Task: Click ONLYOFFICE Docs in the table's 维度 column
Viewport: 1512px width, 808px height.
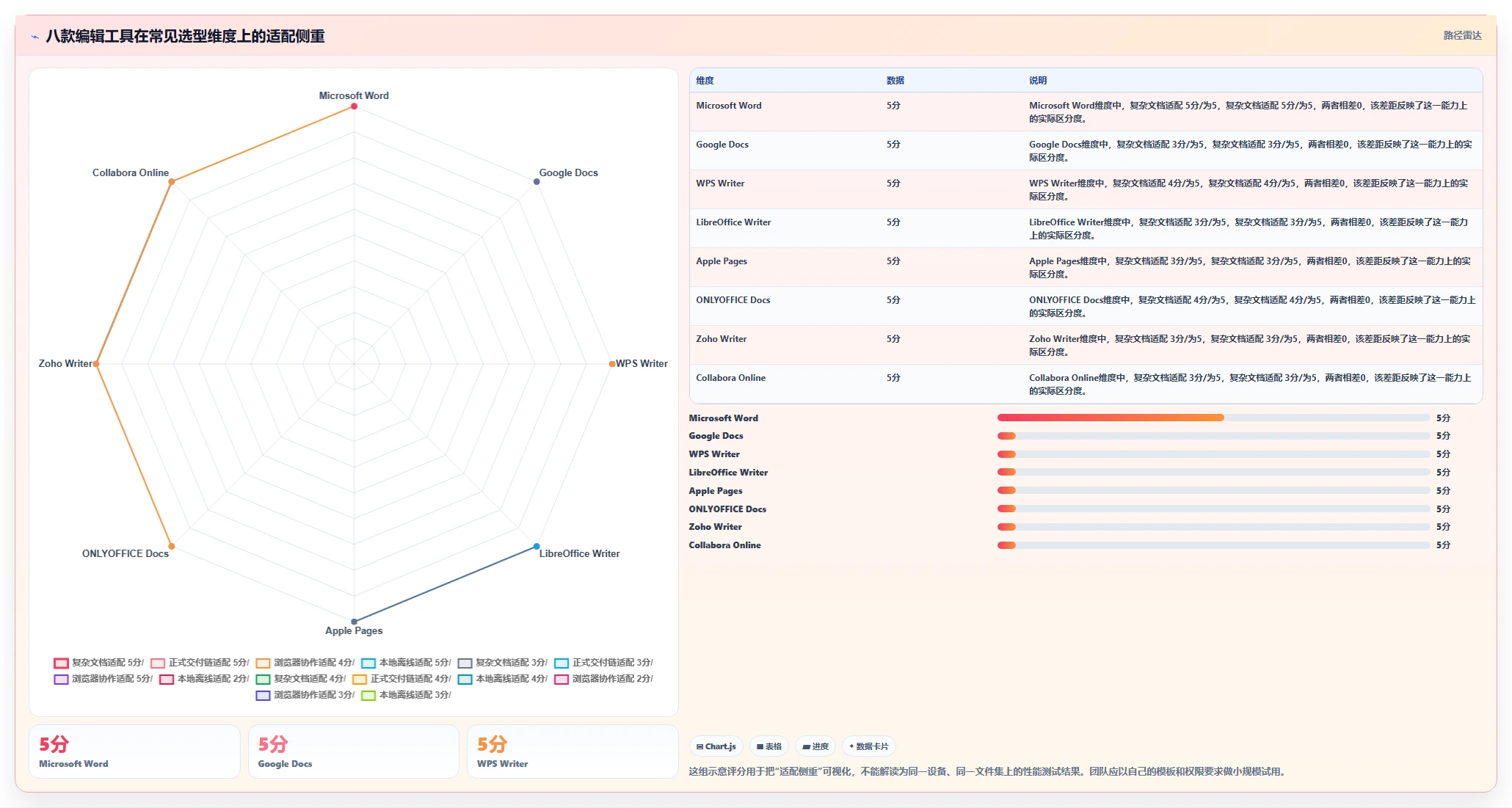Action: [x=733, y=300]
